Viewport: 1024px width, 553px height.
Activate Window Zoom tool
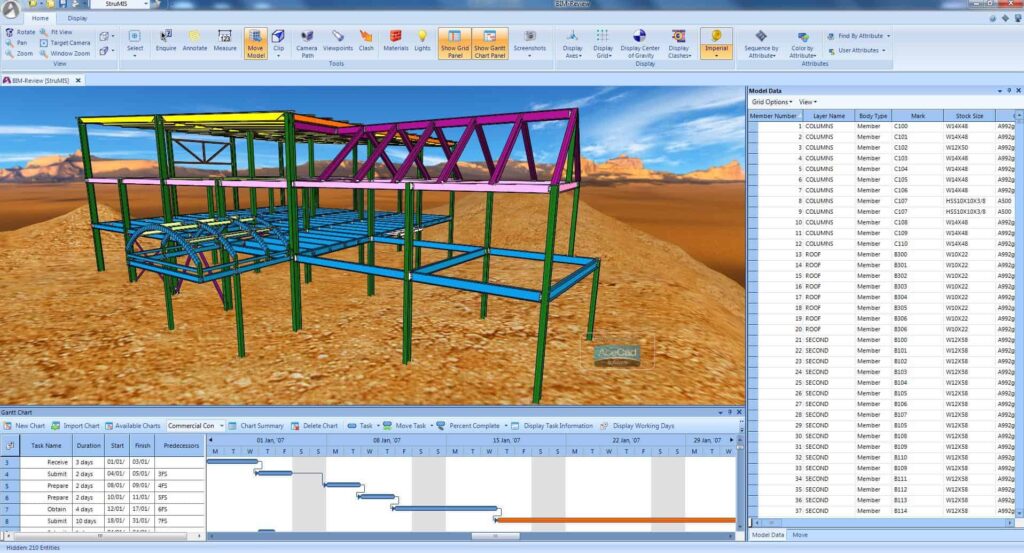click(65, 54)
